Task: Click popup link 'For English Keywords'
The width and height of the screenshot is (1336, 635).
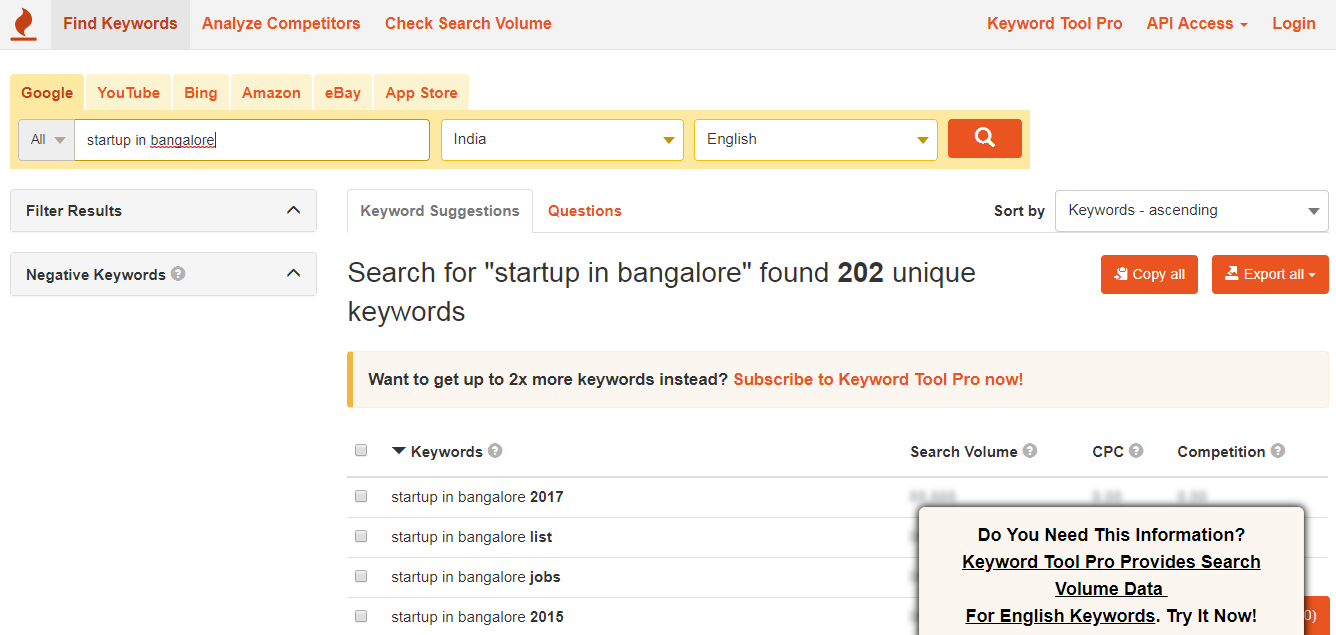Action: [1060, 616]
